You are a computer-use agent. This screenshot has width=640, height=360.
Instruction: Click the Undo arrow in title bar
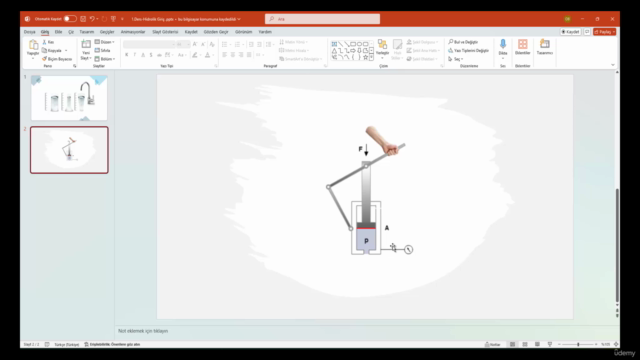click(x=92, y=19)
